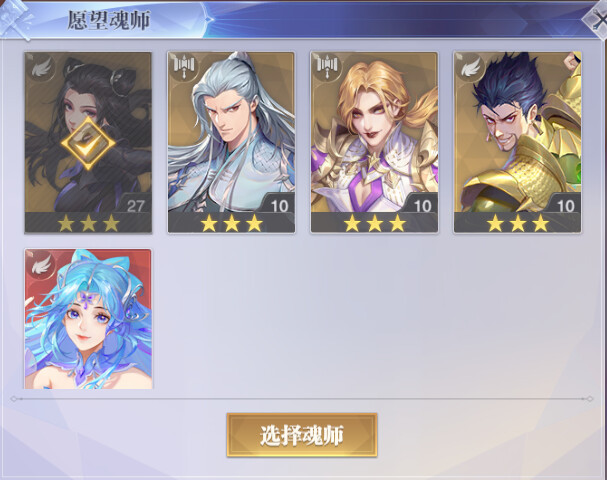607x480 pixels.
Task: Click the three stars under golden-armor card
Action: (518, 224)
